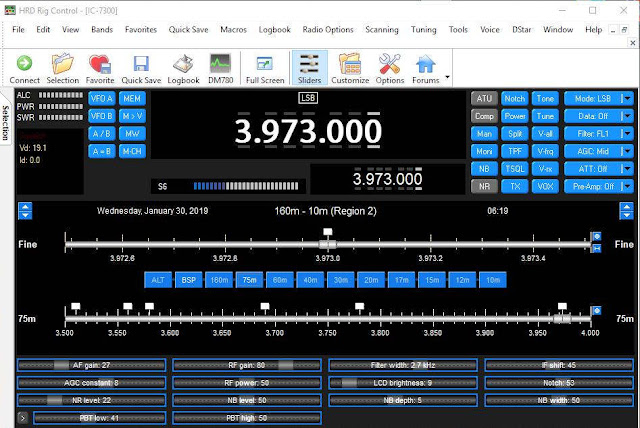Click the M-CH button

[x=132, y=151]
